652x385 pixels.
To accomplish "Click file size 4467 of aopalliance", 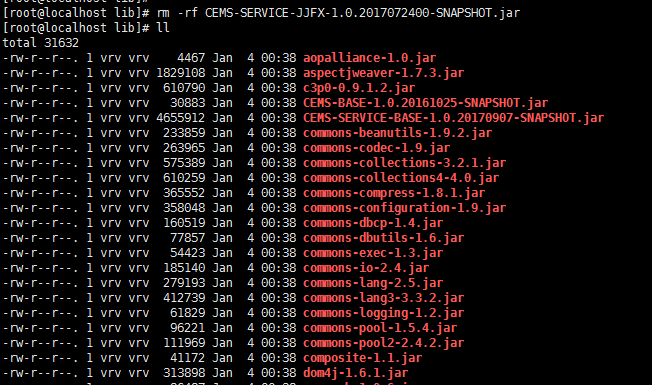I will [191, 58].
